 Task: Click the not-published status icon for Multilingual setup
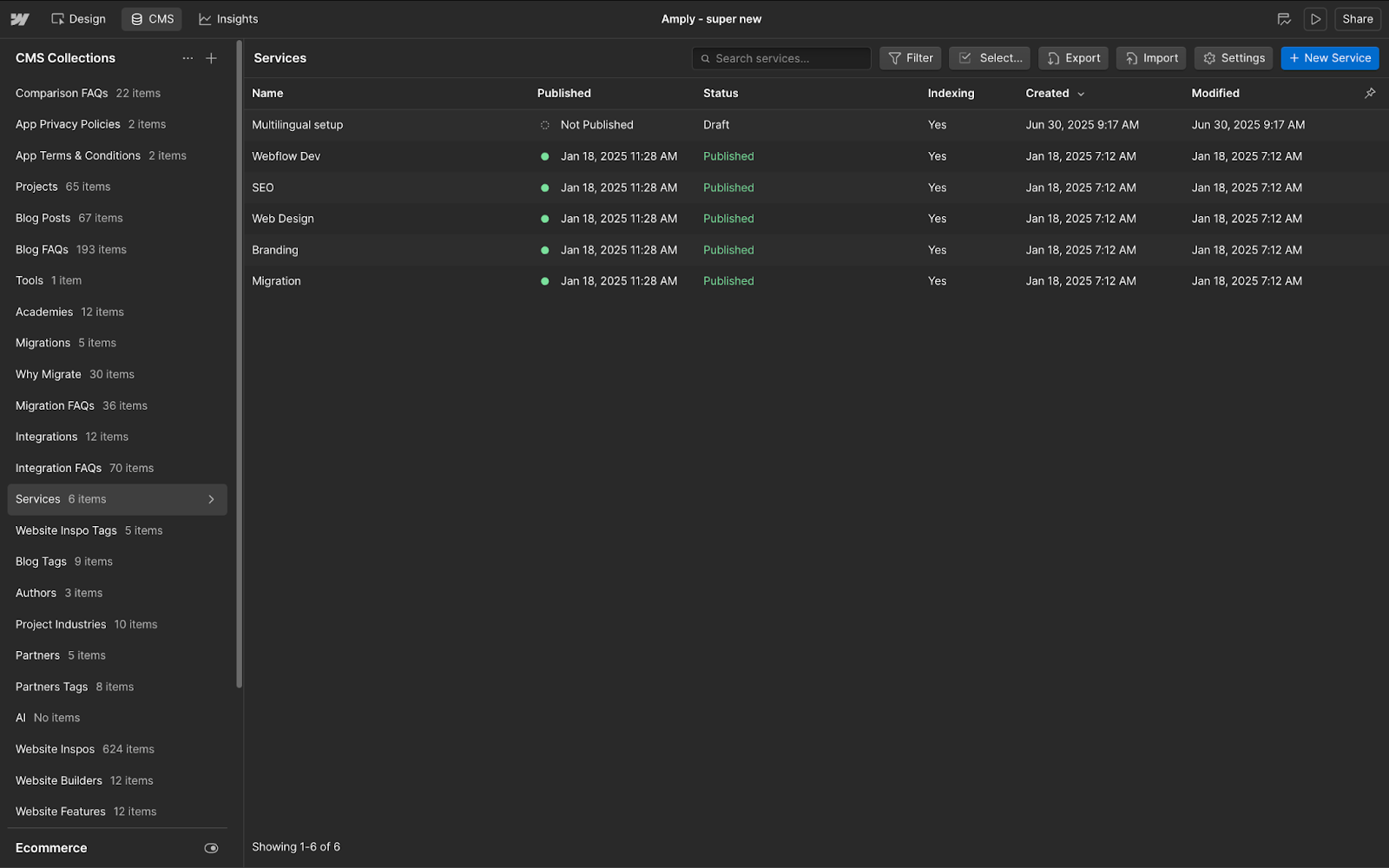point(544,125)
